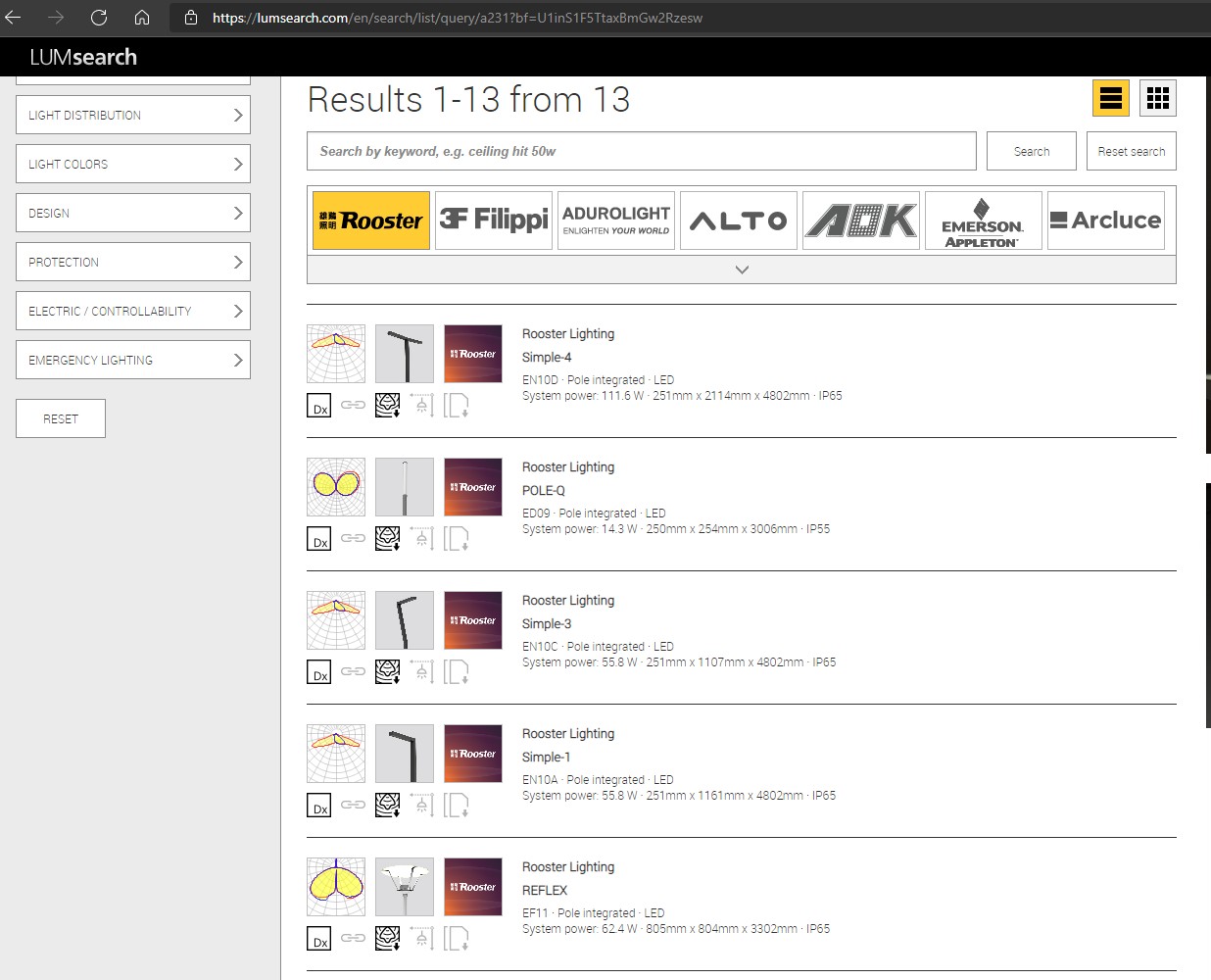Click chain link icon for Simple-4

pyautogui.click(x=353, y=405)
